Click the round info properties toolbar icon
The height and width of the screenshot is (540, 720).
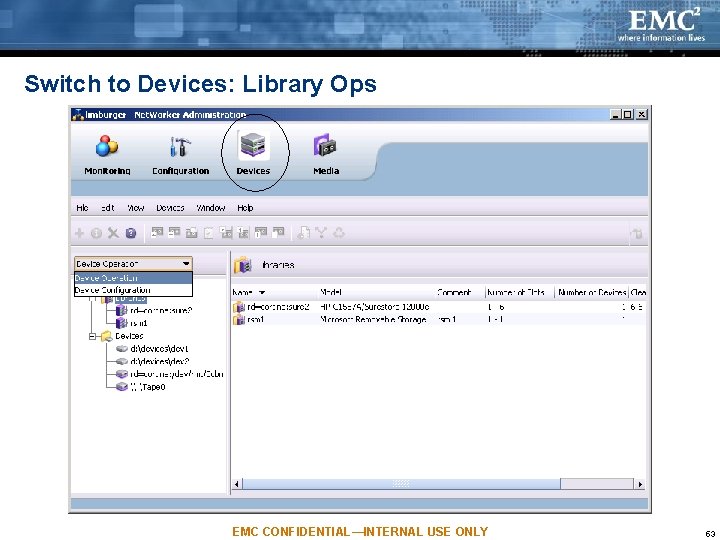(96, 233)
